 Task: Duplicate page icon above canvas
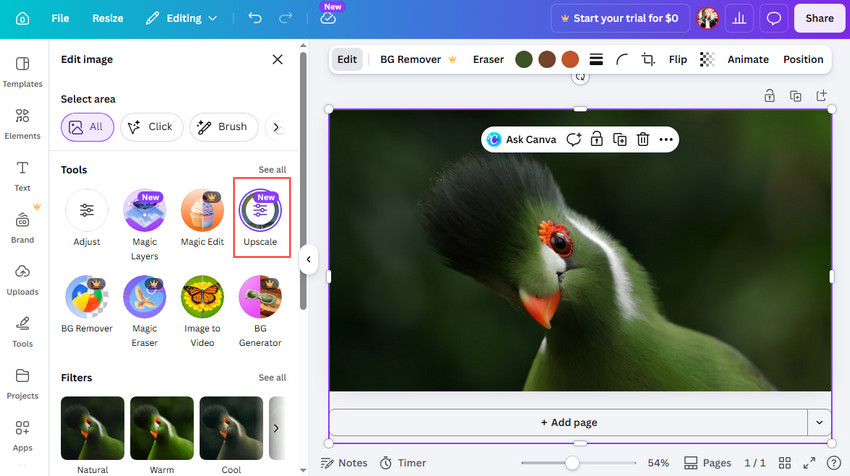[795, 96]
